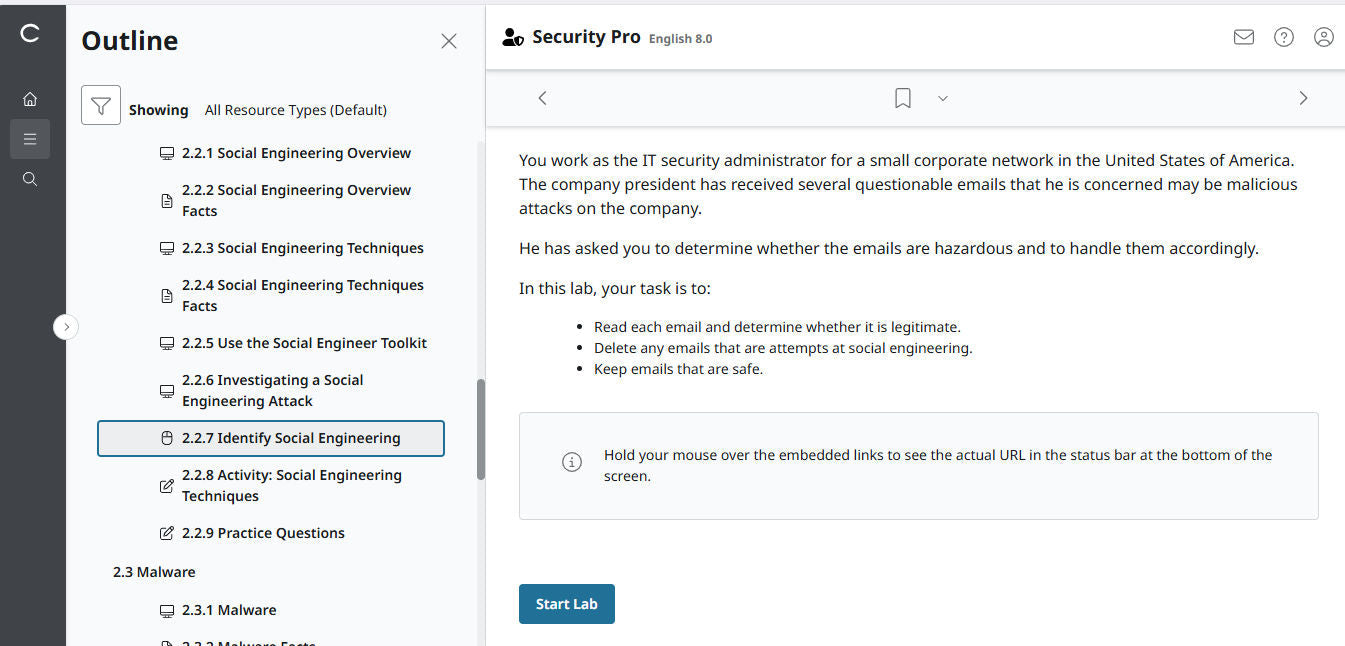Image resolution: width=1345 pixels, height=646 pixels.
Task: Click the Help question mark icon
Action: pyautogui.click(x=1283, y=36)
